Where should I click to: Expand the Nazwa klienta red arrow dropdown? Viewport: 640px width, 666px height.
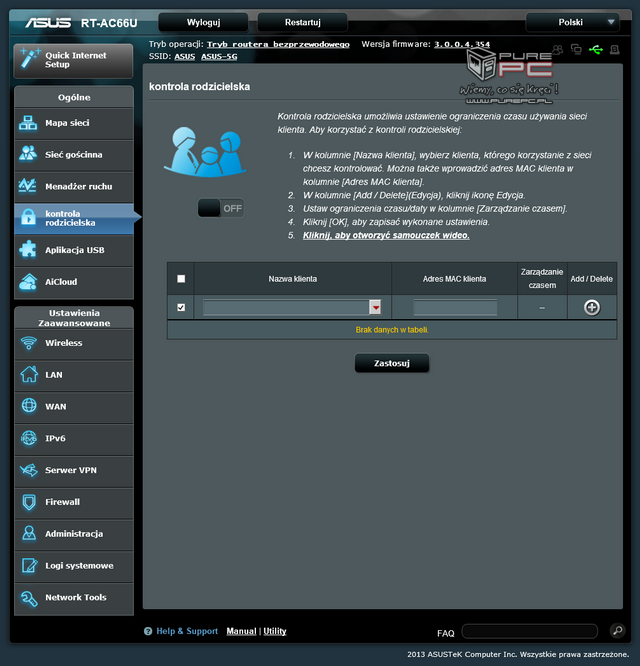click(x=375, y=307)
